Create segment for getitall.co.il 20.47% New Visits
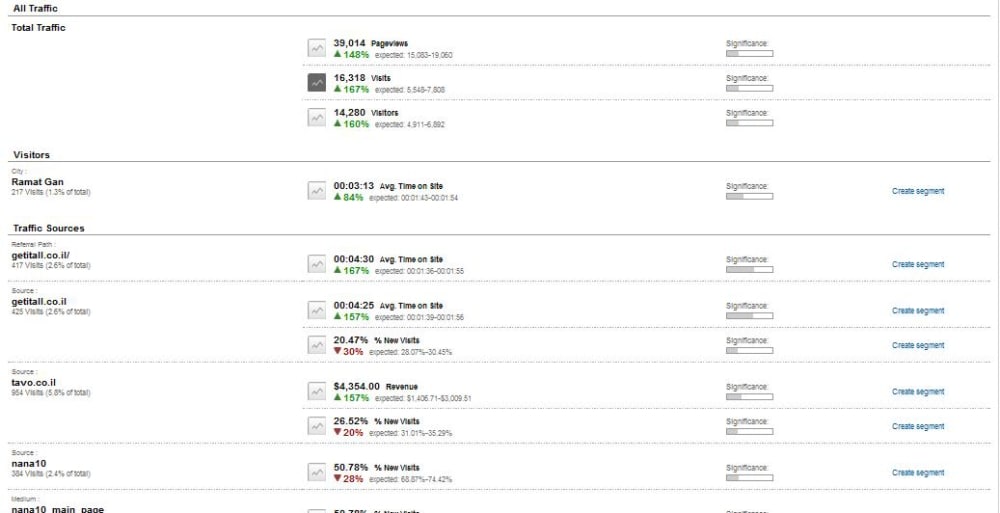 click(x=917, y=346)
